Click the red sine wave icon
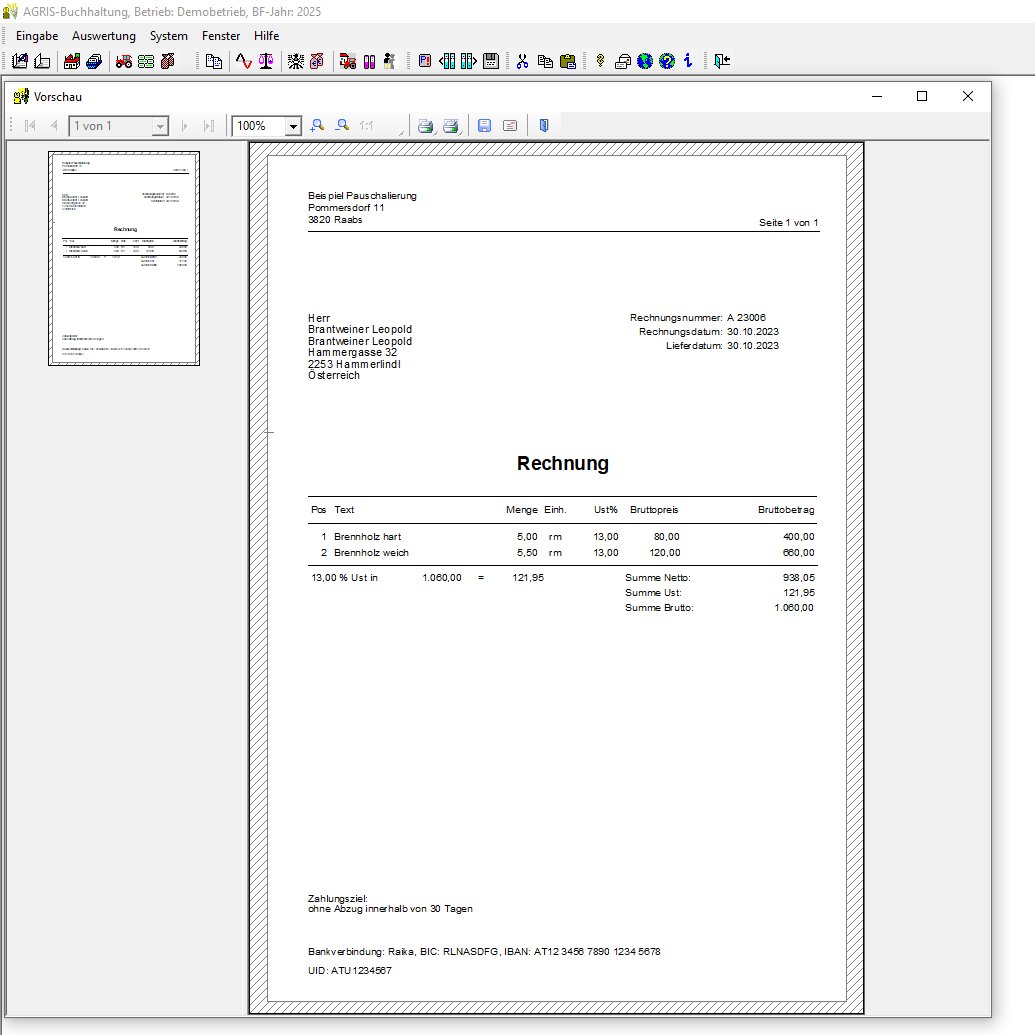The image size is (1035, 1035). pos(243,61)
